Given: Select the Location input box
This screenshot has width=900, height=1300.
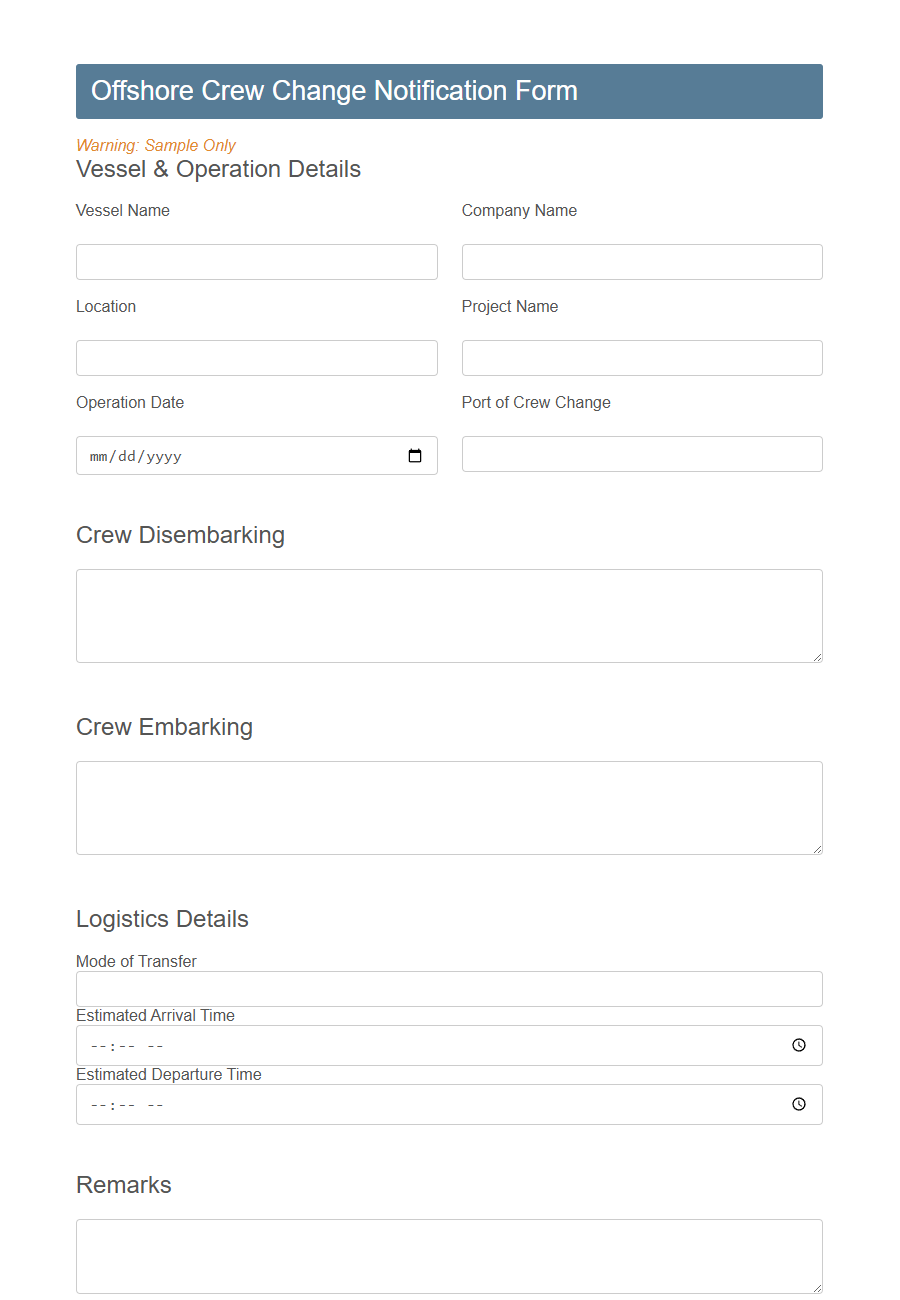Looking at the screenshot, I should [x=256, y=357].
